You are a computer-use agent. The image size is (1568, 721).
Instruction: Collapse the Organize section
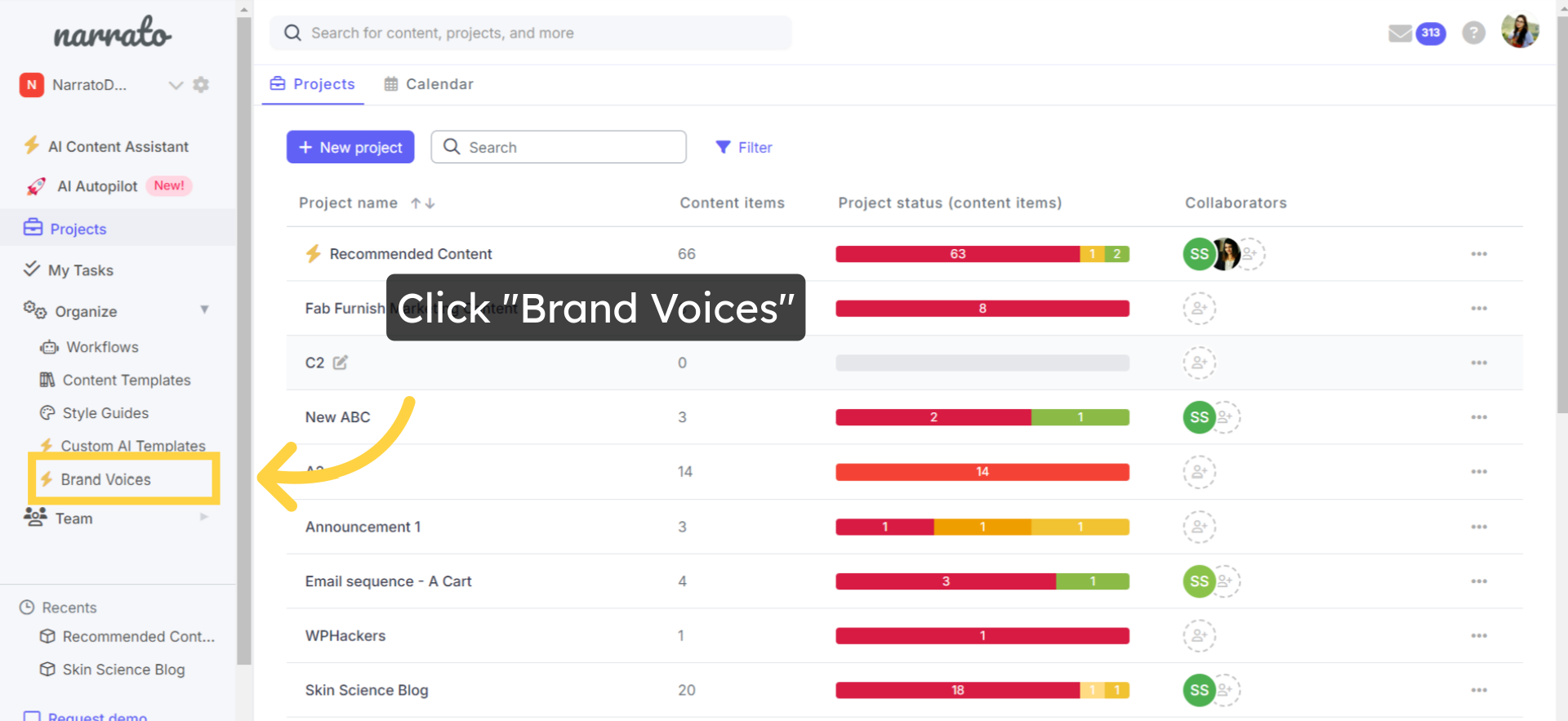204,310
